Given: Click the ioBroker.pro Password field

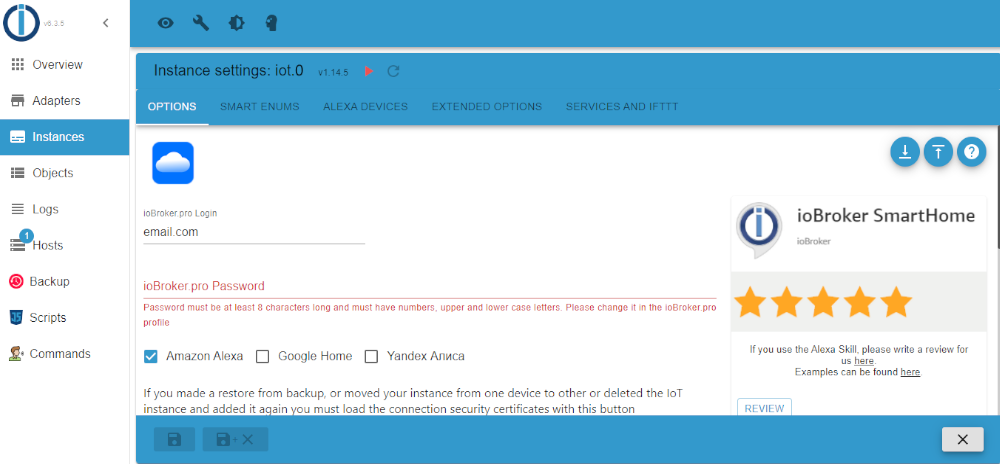Looking at the screenshot, I should coord(430,286).
